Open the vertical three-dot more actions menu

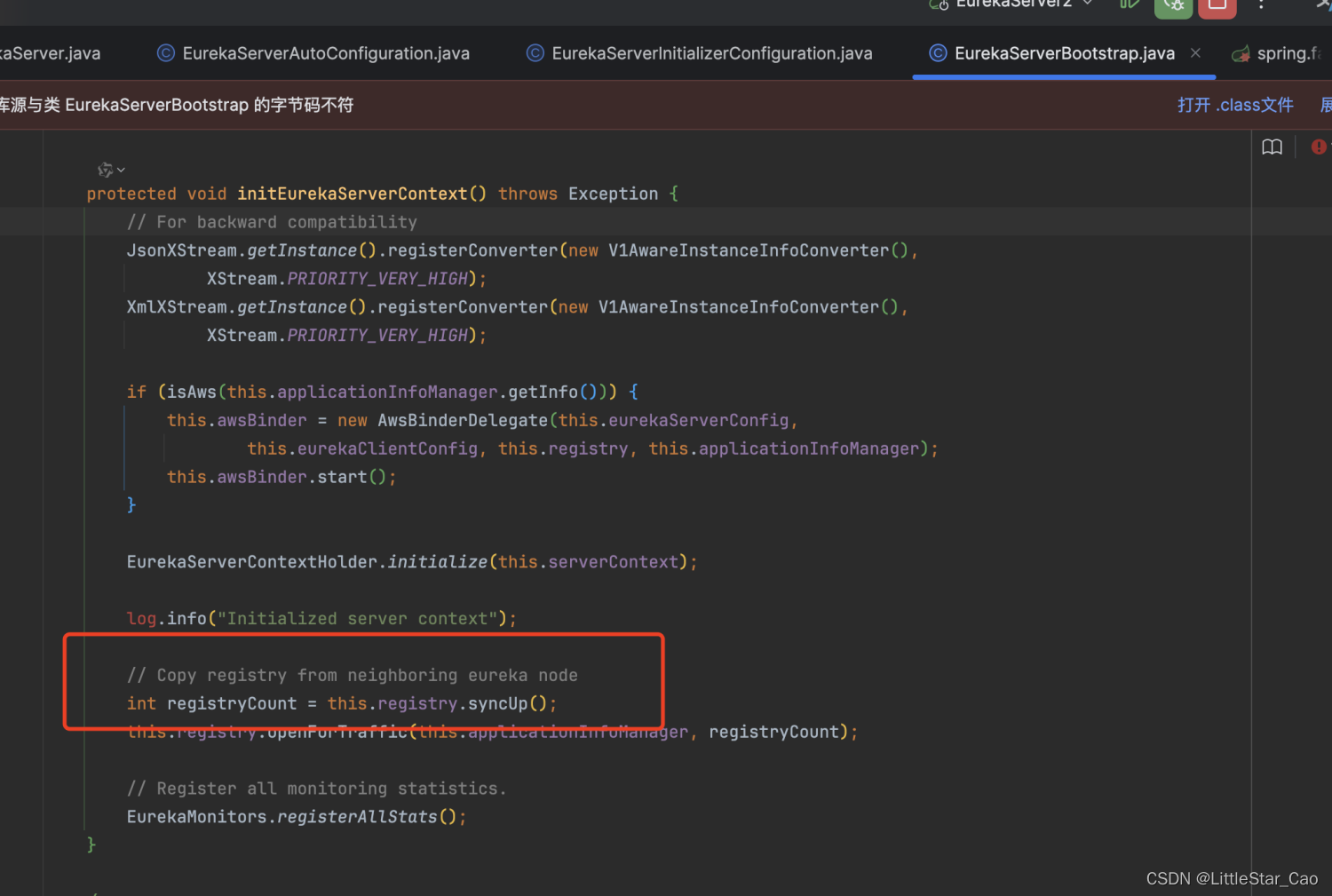pos(1261,4)
